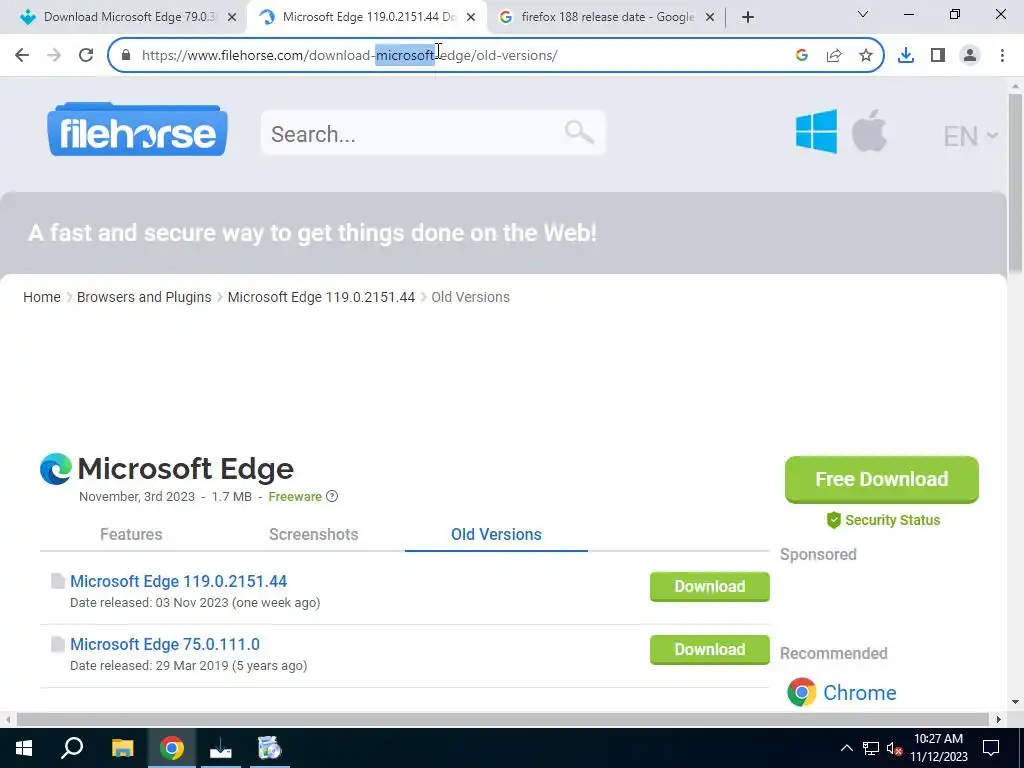Go back to the previous page
1024x768 pixels.
[x=22, y=56]
